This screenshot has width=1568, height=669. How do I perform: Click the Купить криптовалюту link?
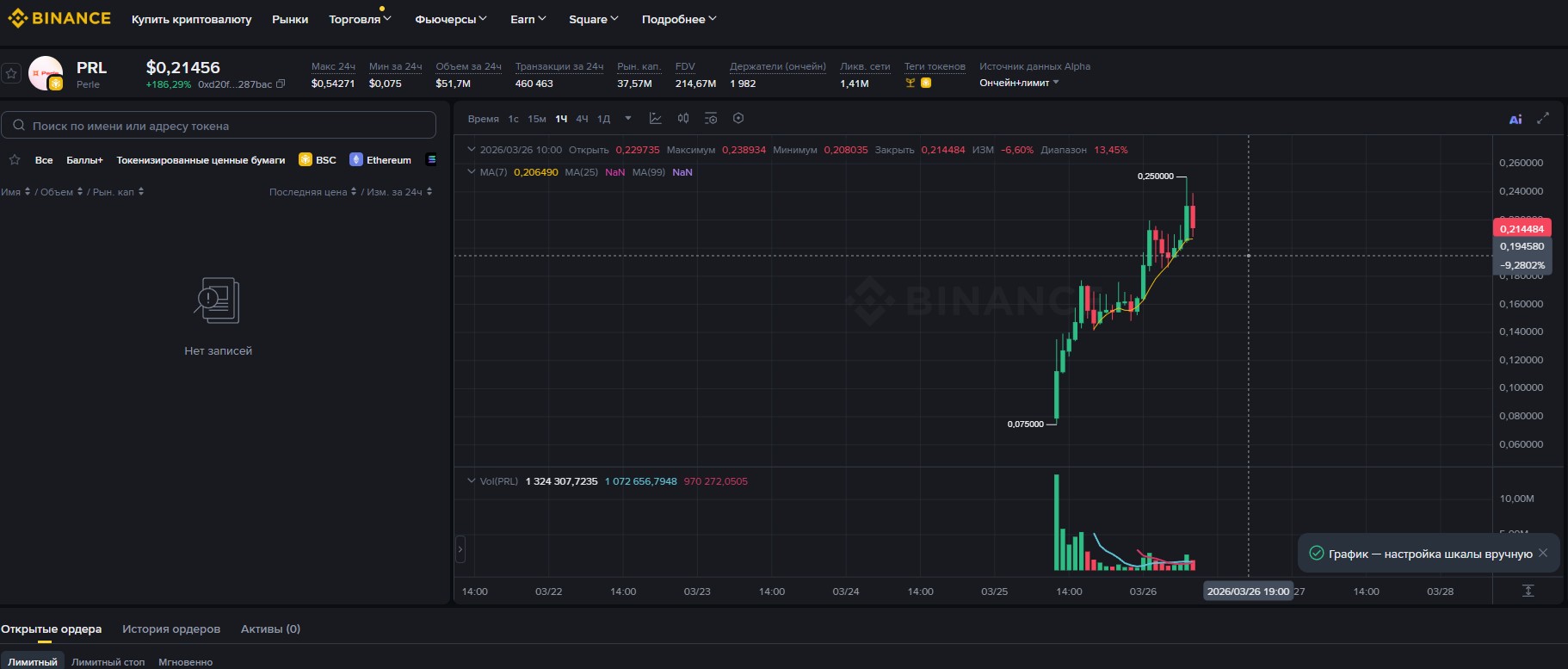pyautogui.click(x=191, y=19)
